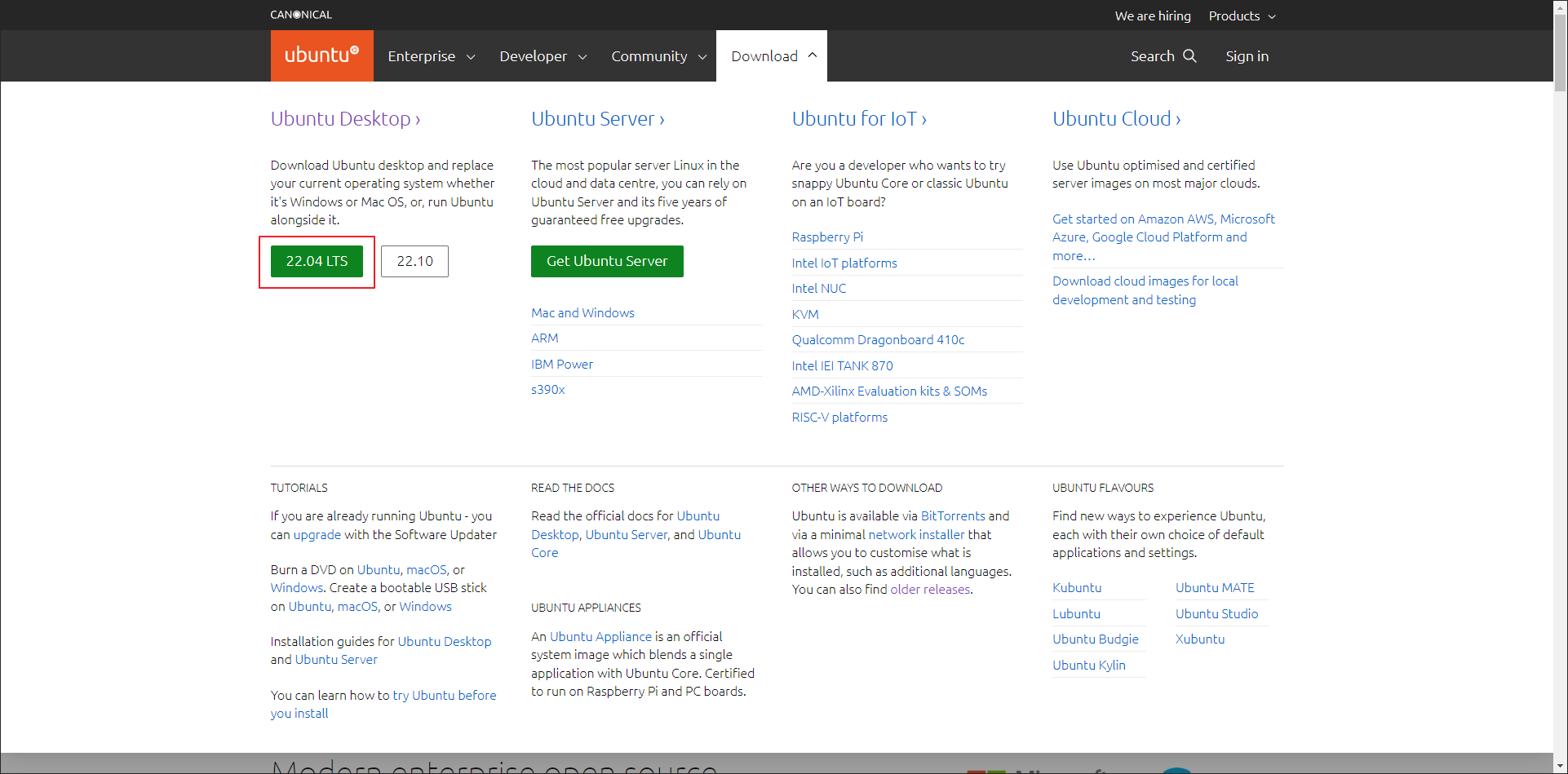This screenshot has width=1568, height=774.
Task: Click the s390x link
Action: tap(548, 389)
